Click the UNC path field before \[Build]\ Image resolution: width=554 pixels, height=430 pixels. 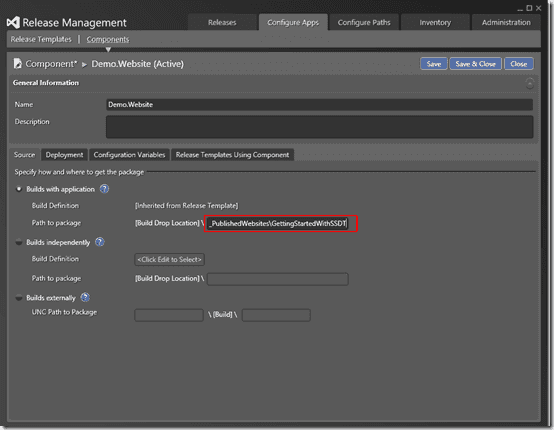coord(169,315)
